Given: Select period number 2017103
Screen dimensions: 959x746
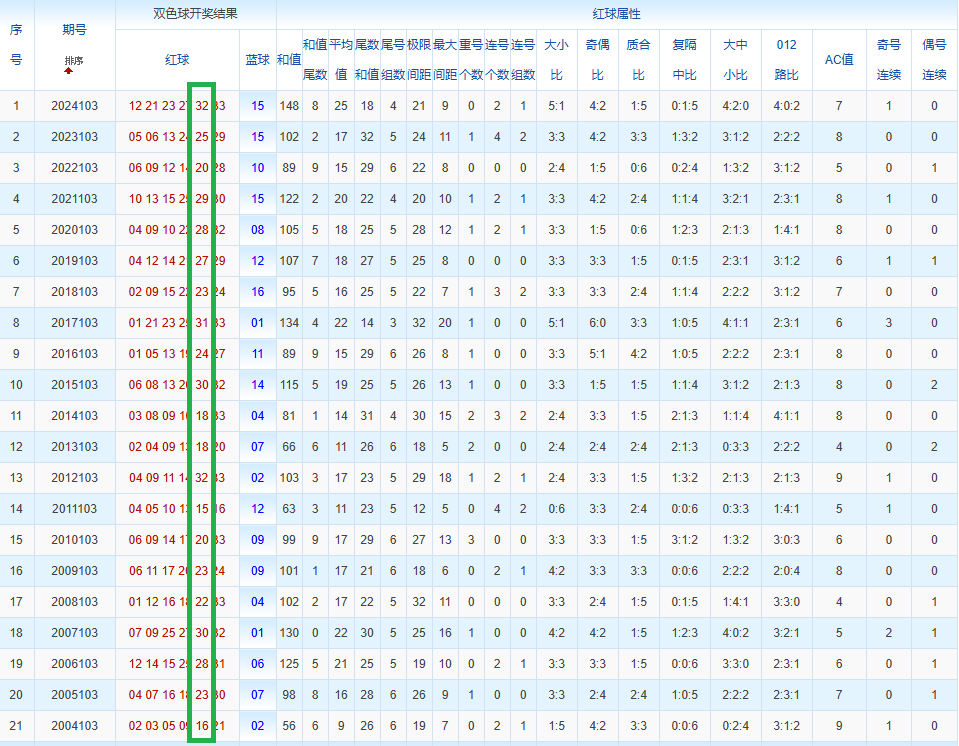Looking at the screenshot, I should [x=75, y=323].
